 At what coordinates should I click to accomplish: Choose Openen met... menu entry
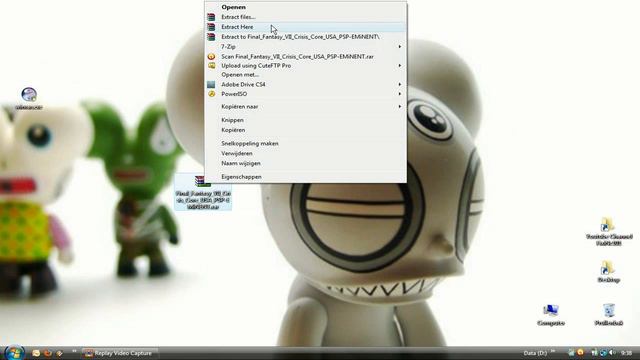click(x=305, y=75)
